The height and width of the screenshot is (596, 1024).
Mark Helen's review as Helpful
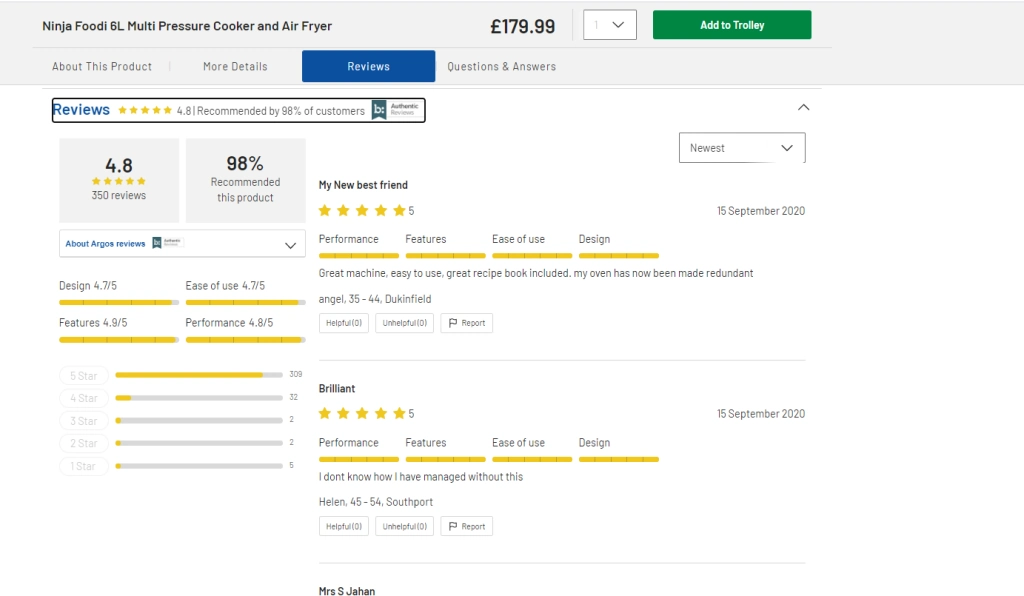click(344, 526)
